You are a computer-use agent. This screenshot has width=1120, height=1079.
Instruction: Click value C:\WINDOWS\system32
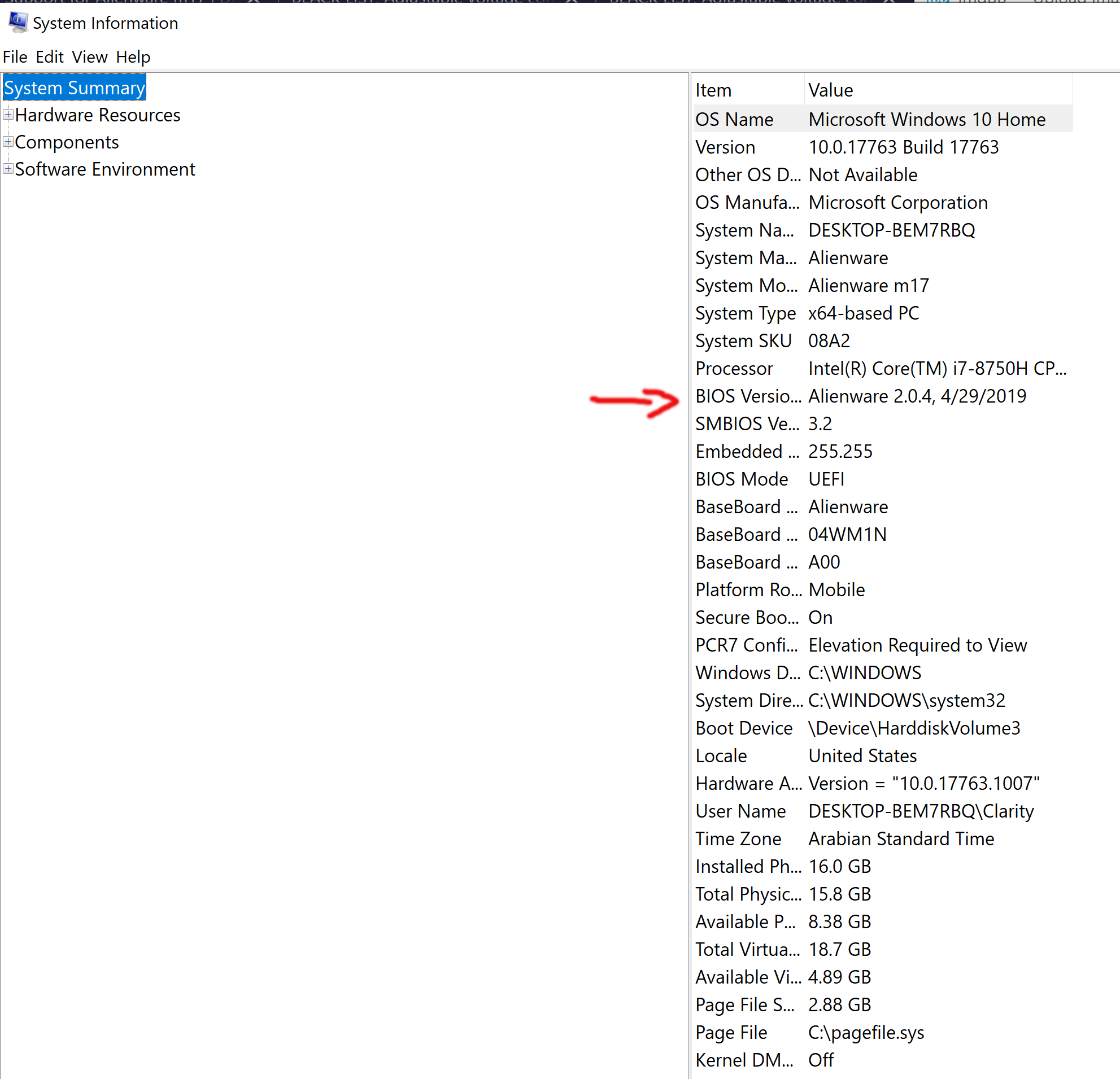click(x=907, y=701)
